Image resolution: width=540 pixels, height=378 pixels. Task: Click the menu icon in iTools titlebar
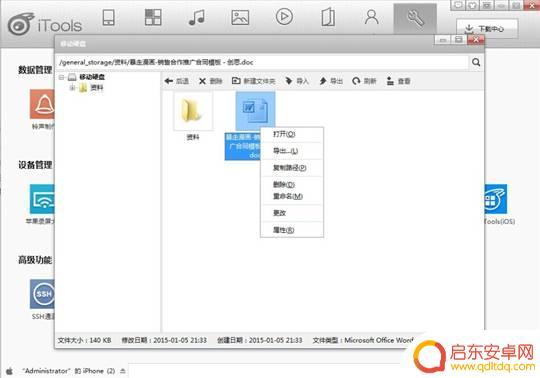pos(487,5)
